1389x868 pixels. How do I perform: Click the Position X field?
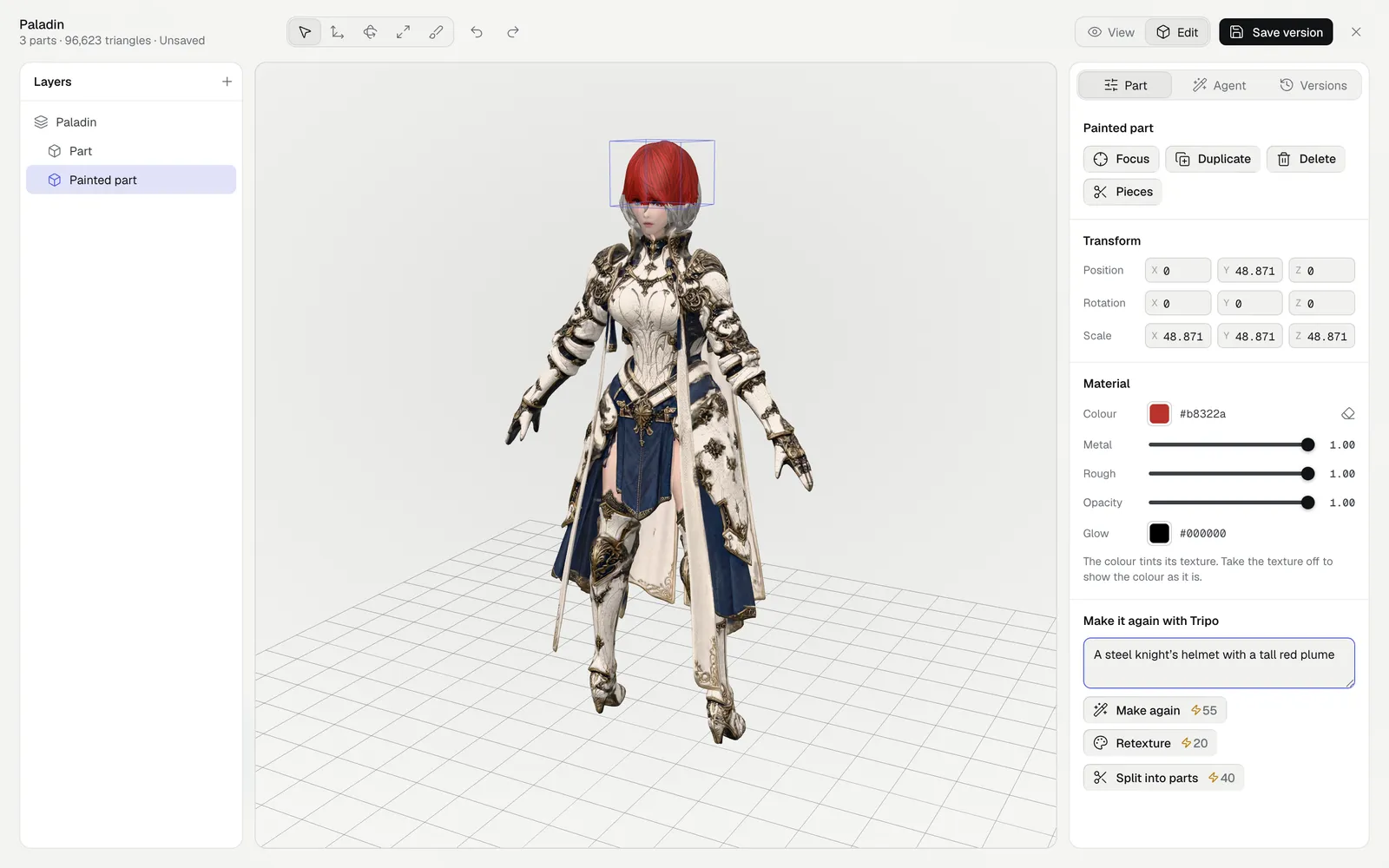click(x=1178, y=271)
